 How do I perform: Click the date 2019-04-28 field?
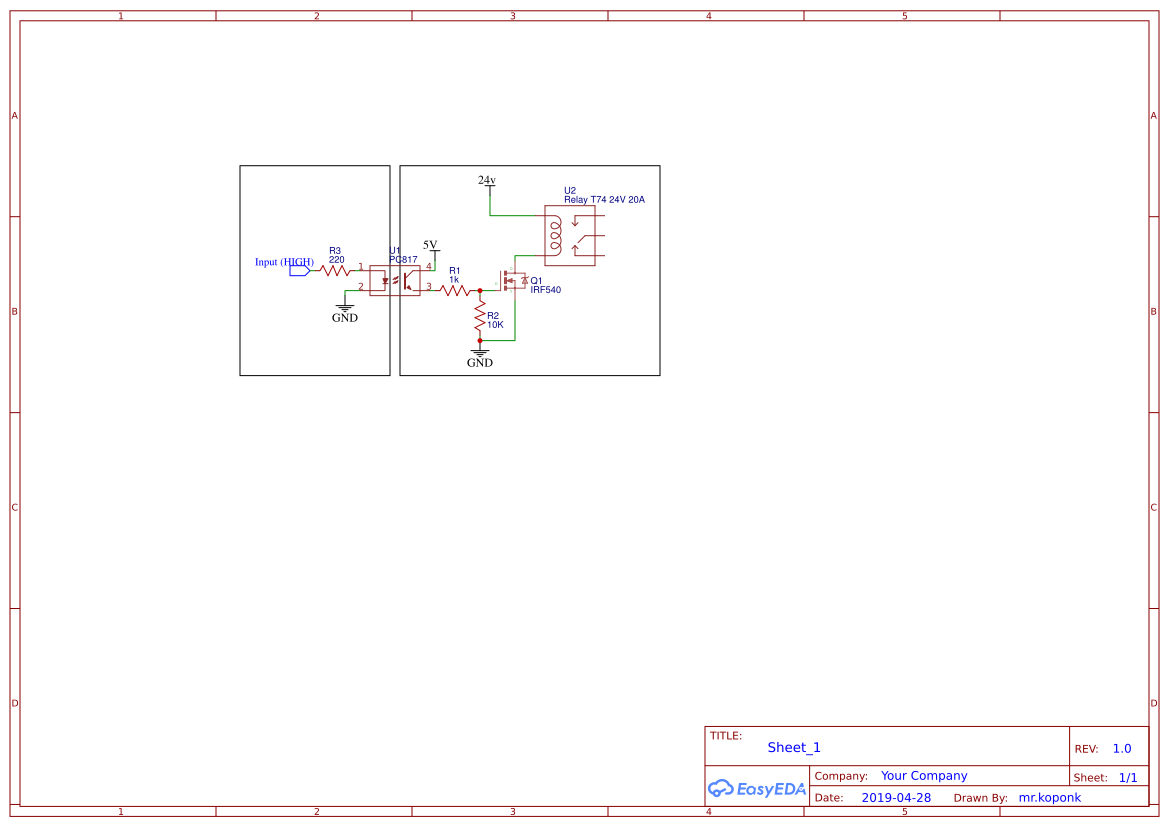tap(898, 797)
